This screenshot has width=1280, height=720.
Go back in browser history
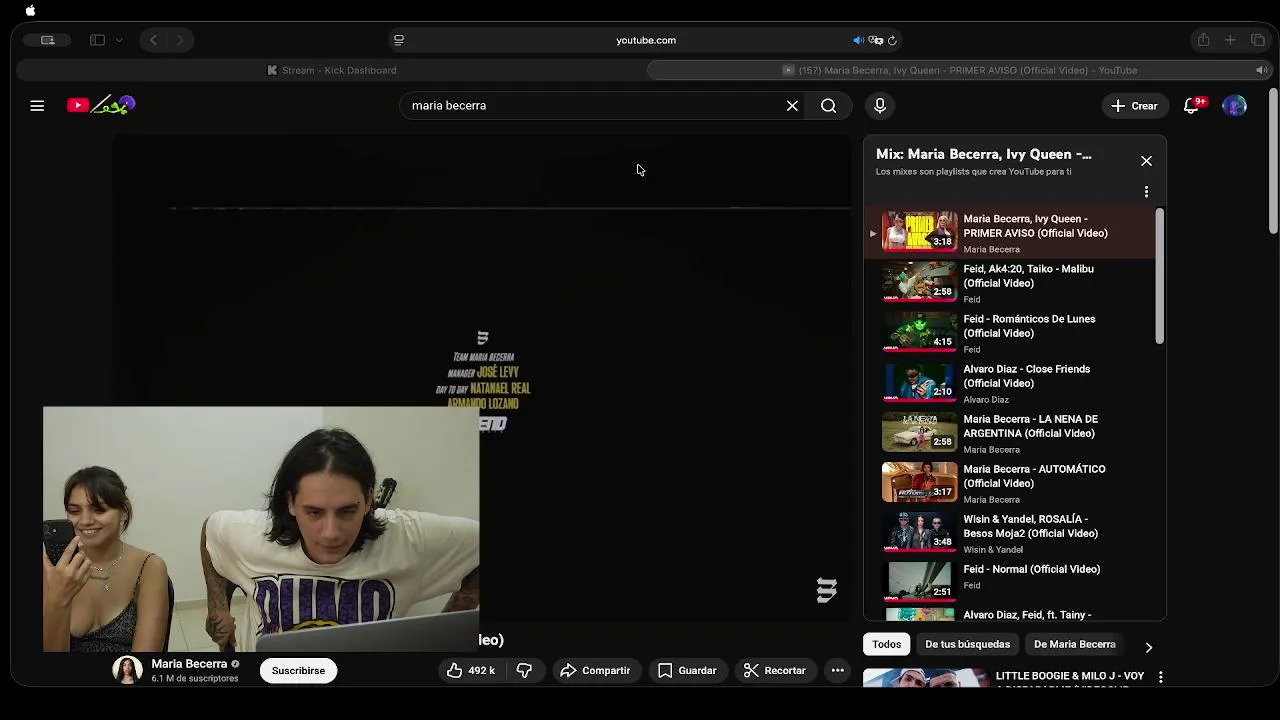pyautogui.click(x=153, y=40)
